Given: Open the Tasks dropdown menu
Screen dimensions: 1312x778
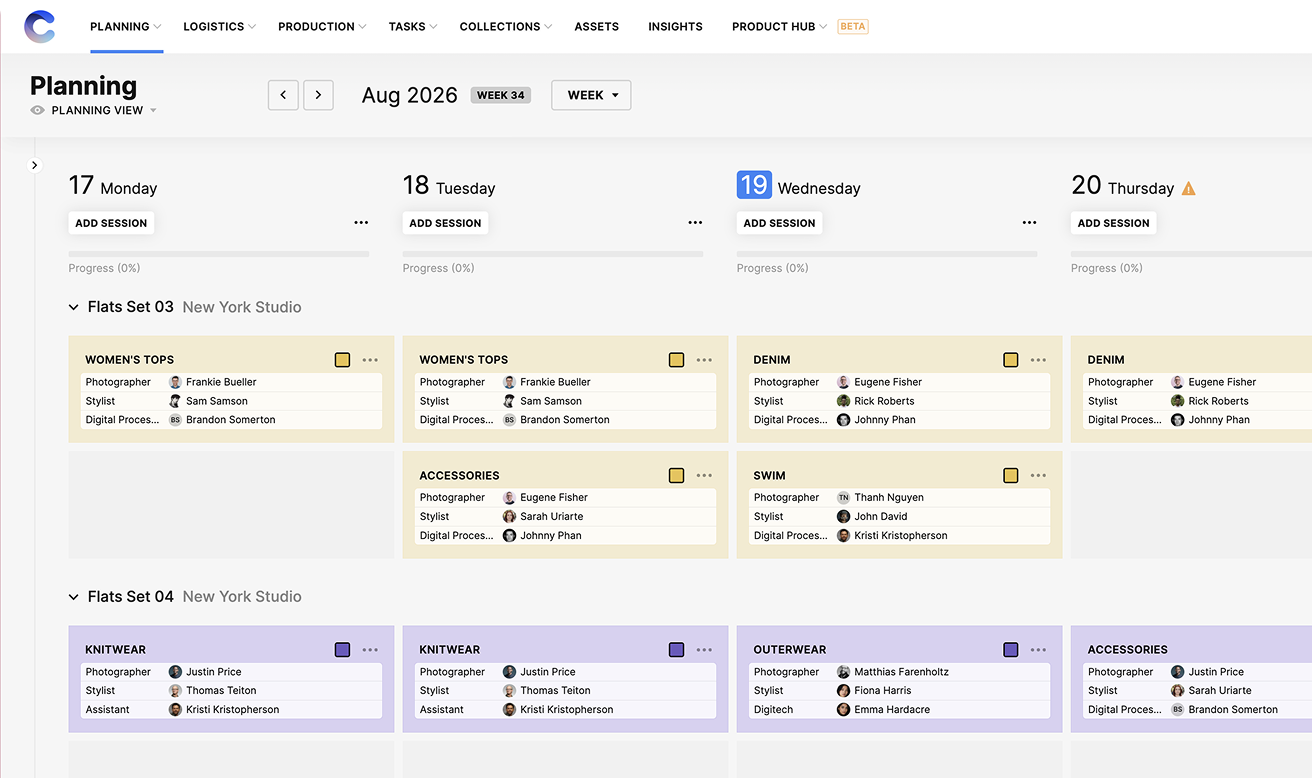Looking at the screenshot, I should click(413, 27).
